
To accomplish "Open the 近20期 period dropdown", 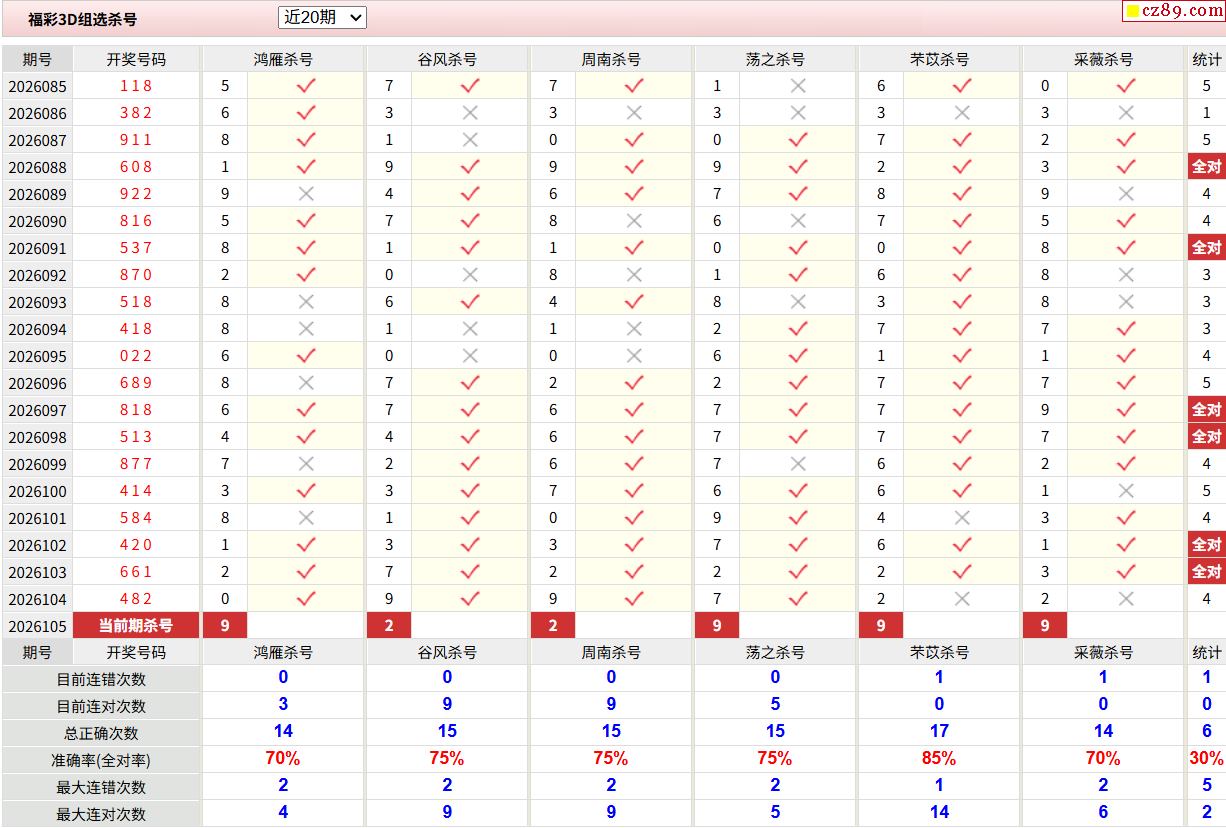I will click(322, 17).
